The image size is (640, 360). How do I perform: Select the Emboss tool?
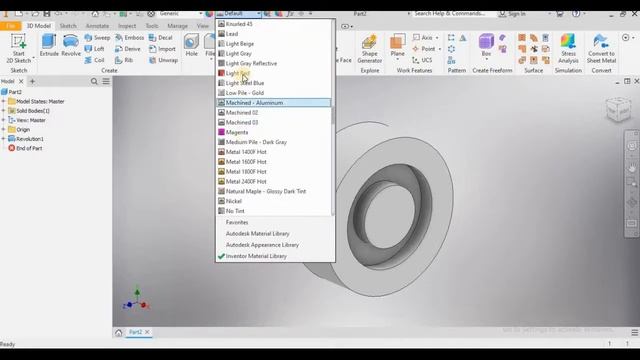click(130, 38)
